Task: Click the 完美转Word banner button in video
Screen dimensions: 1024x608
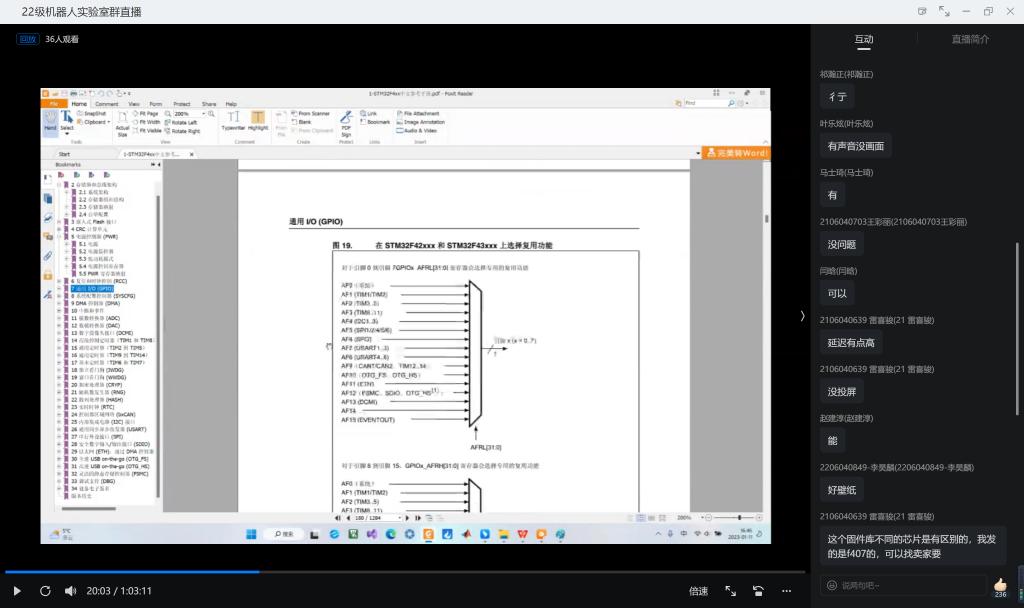Action: coord(736,153)
